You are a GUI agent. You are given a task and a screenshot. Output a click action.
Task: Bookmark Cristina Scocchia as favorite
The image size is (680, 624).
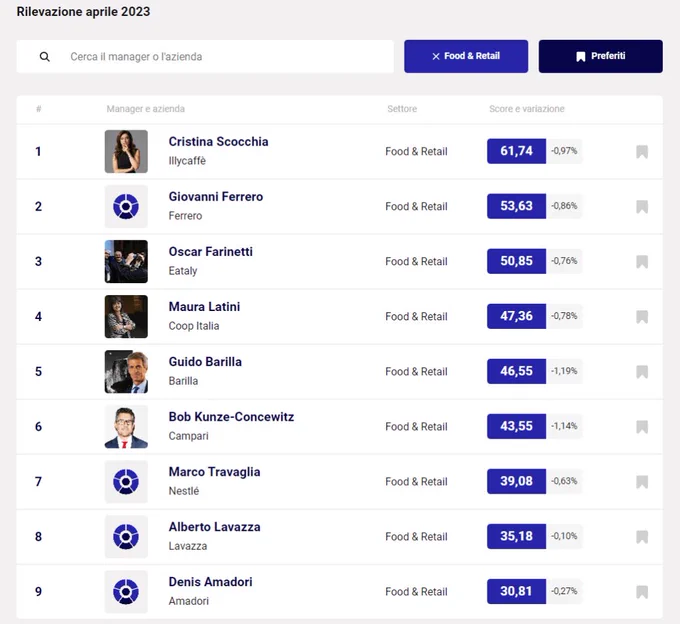tap(642, 152)
